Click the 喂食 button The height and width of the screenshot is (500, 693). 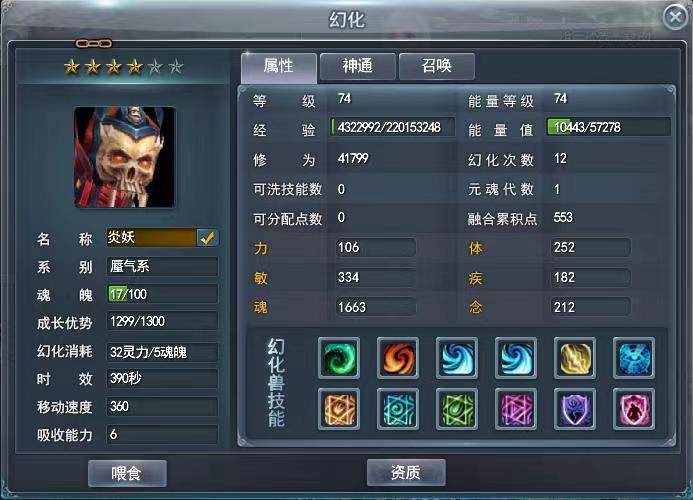click(127, 473)
